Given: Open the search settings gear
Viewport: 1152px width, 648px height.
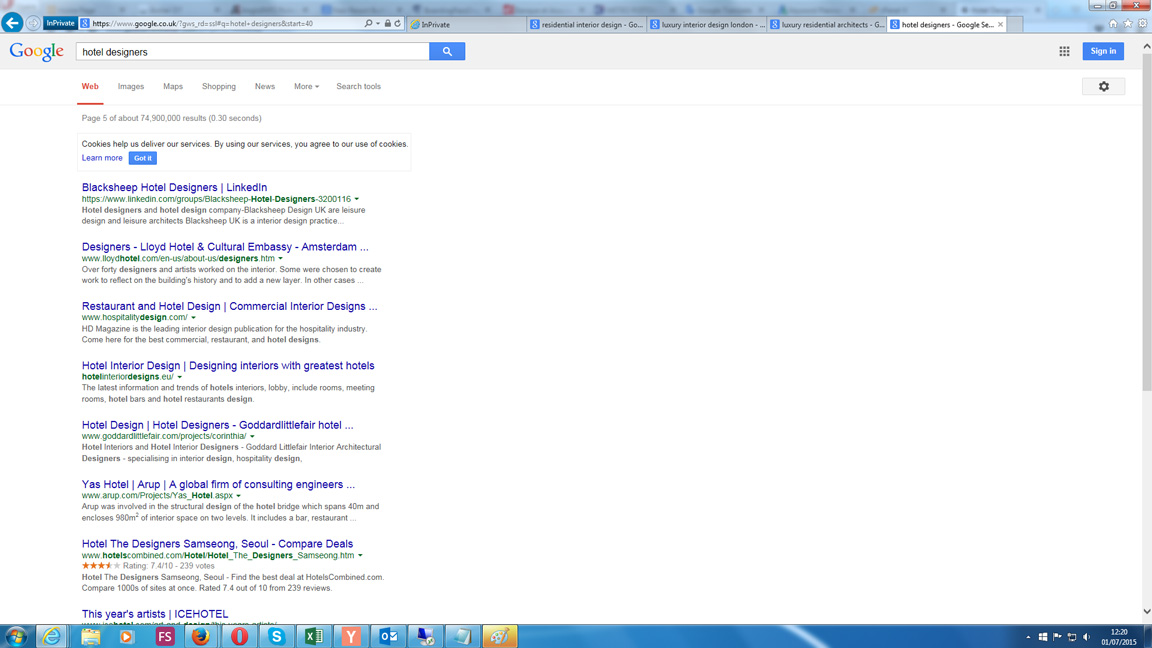Looking at the screenshot, I should pyautogui.click(x=1104, y=87).
